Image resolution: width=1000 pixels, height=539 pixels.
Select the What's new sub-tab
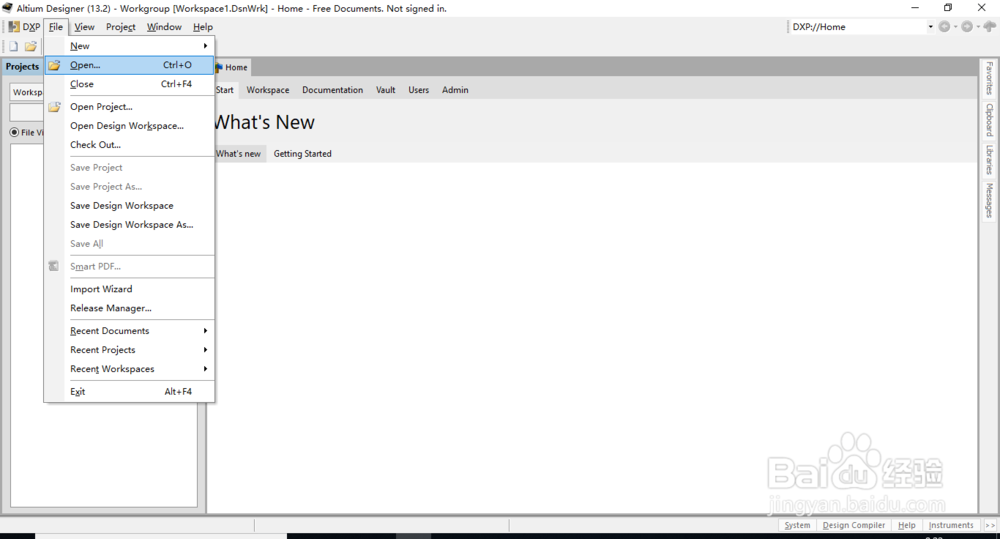[239, 154]
